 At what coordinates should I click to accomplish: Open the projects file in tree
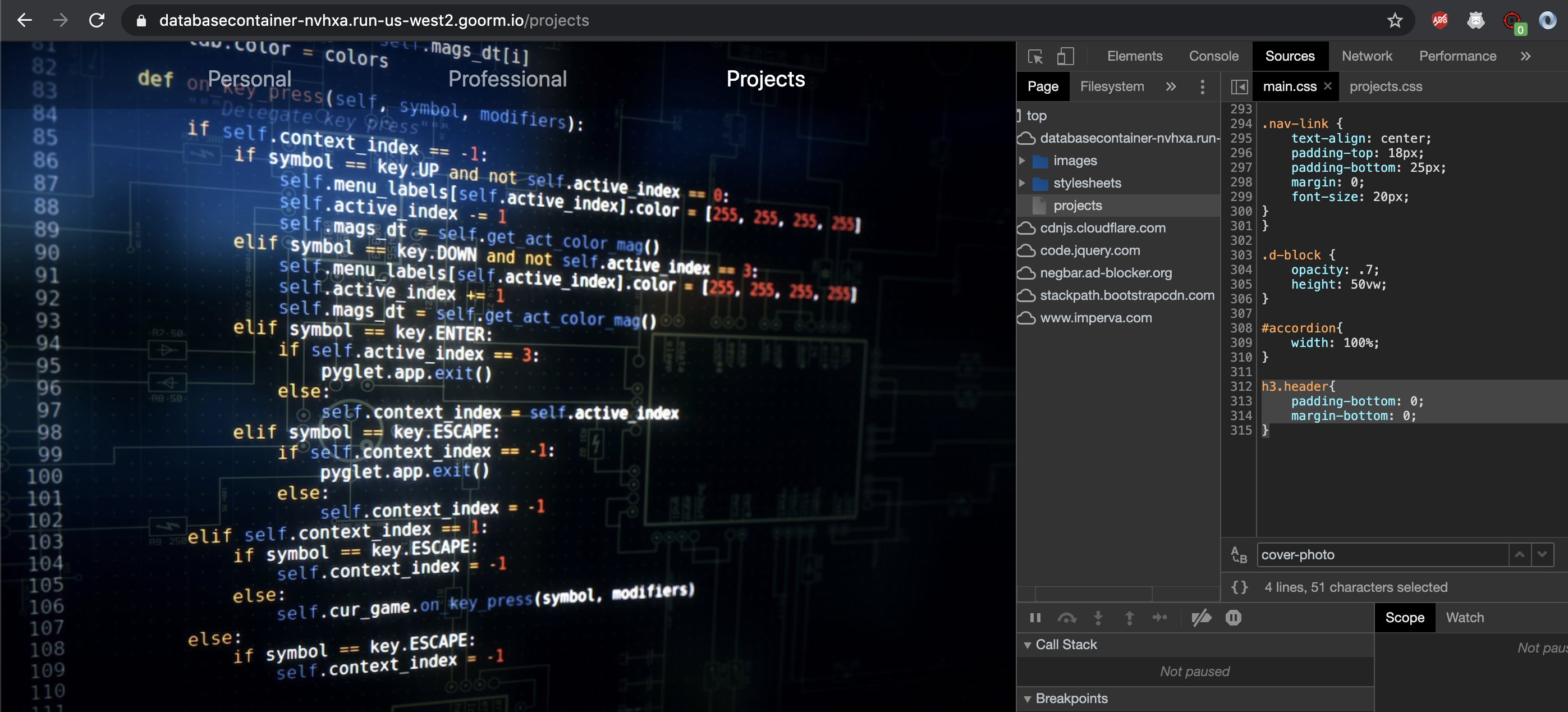coord(1119,206)
